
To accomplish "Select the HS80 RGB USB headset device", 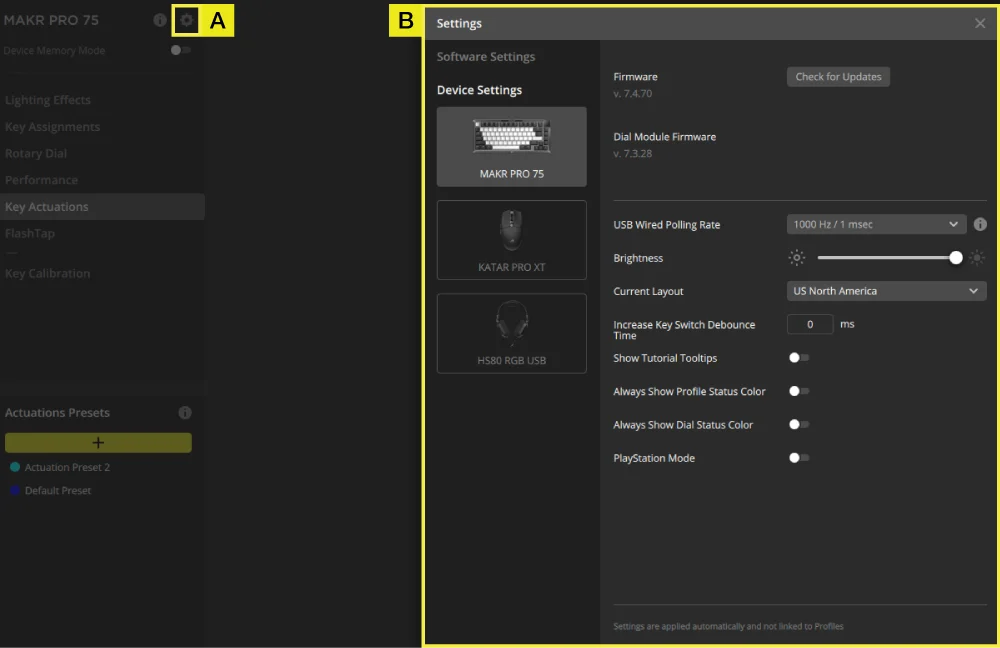I will click(511, 333).
